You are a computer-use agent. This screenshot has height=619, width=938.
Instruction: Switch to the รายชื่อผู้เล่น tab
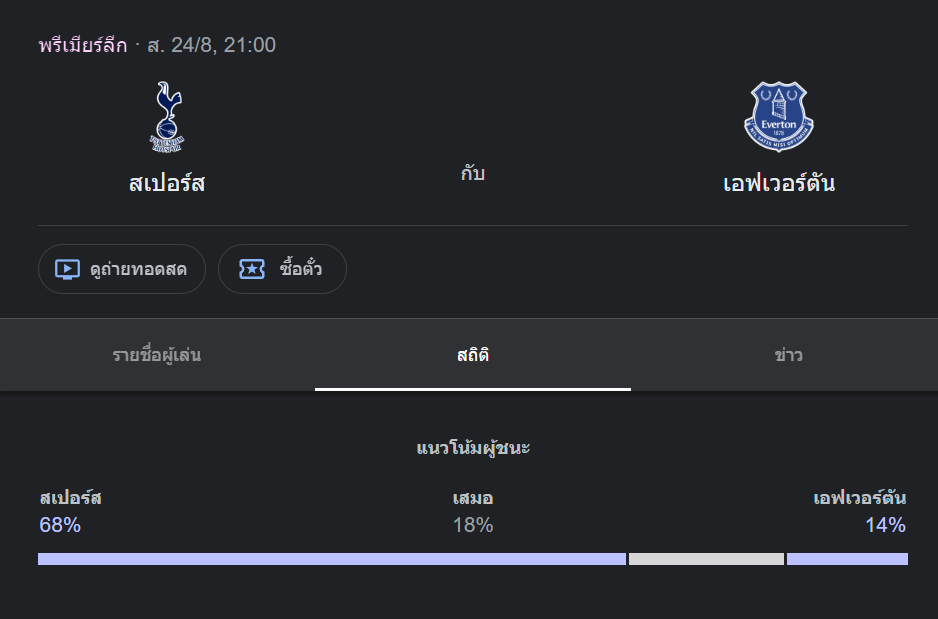157,355
